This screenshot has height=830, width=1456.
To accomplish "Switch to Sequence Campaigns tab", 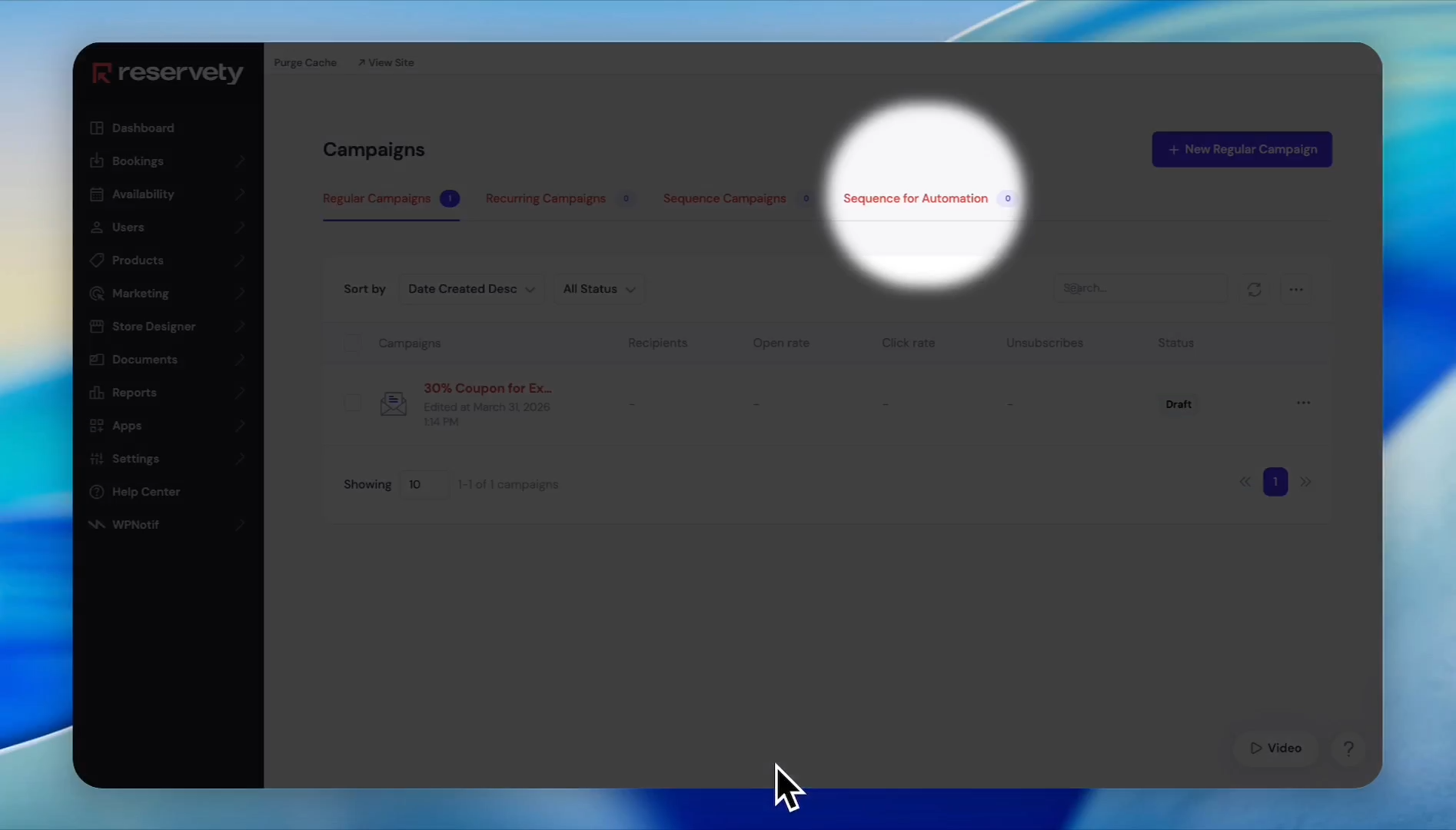I will [739, 198].
